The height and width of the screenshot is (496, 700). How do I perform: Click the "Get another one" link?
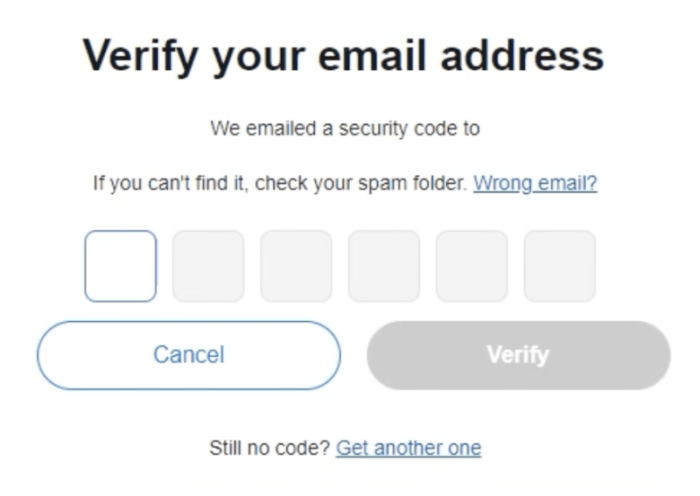[408, 447]
